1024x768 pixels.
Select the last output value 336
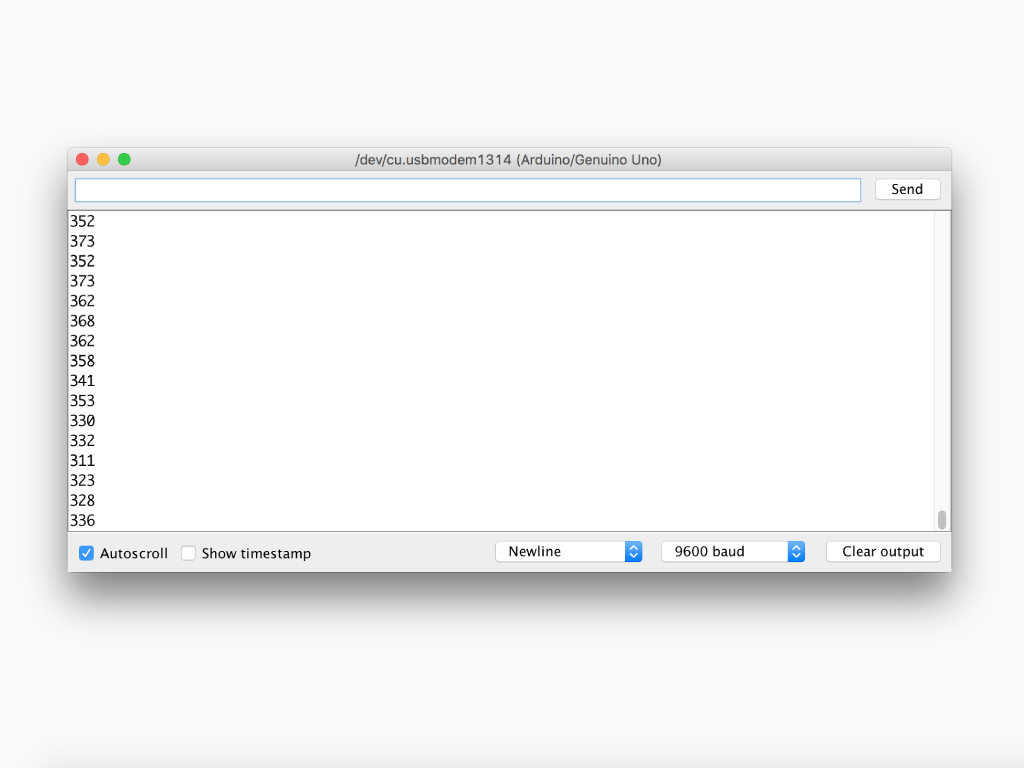coord(82,520)
